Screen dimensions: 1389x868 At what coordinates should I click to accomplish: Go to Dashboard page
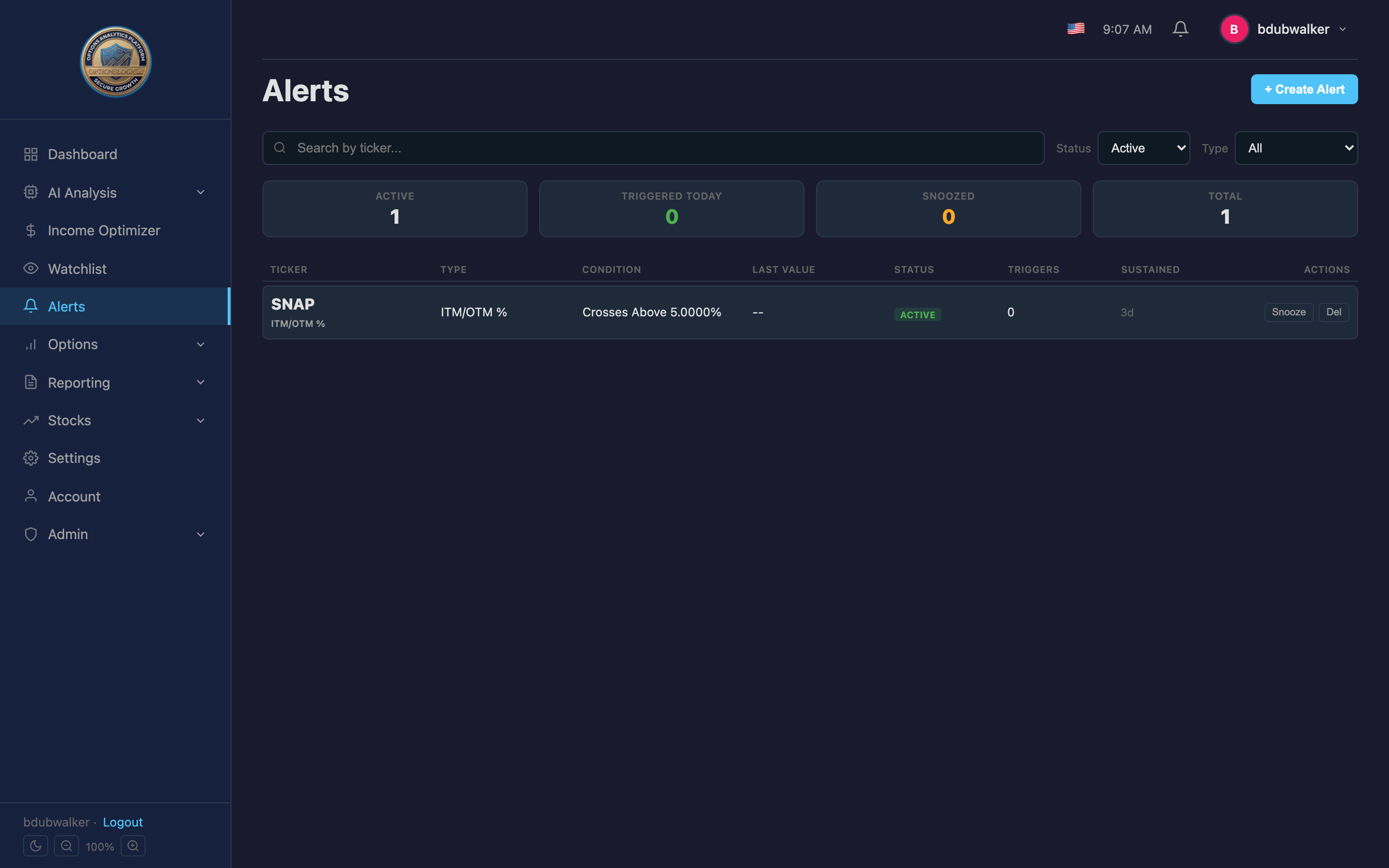click(115, 154)
